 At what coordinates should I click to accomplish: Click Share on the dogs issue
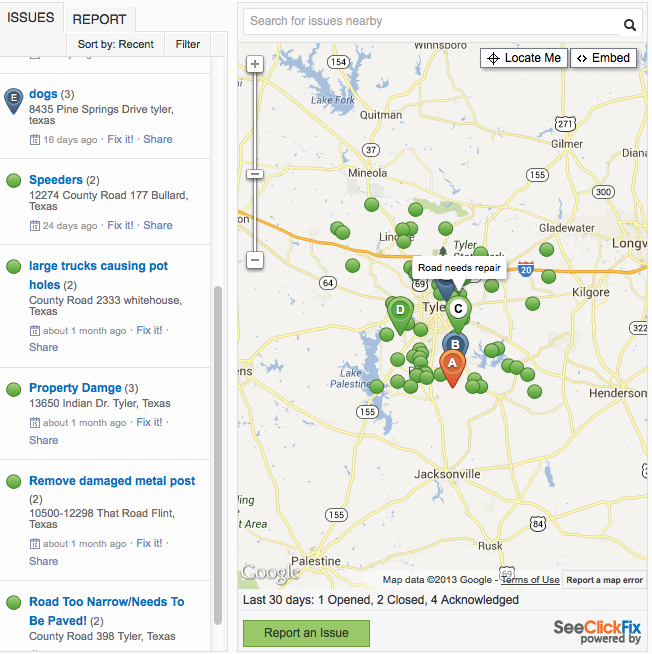pyautogui.click(x=158, y=139)
